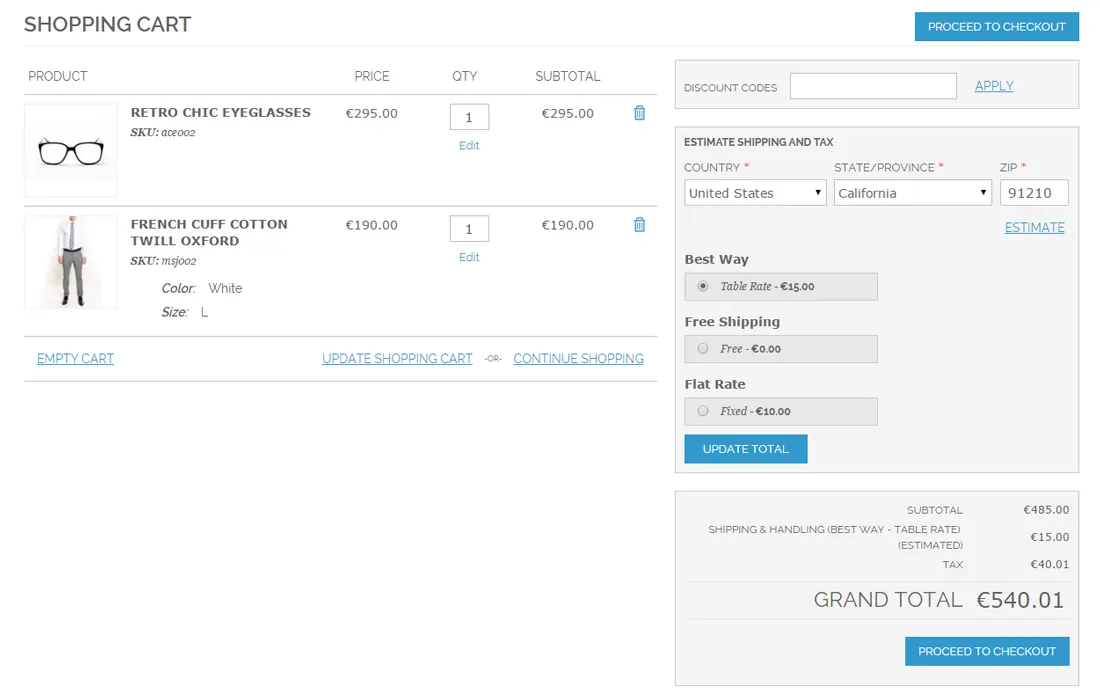This screenshot has height=700, width=1100.
Task: Click the quantity box for French Cuff Oxford
Action: (469, 229)
